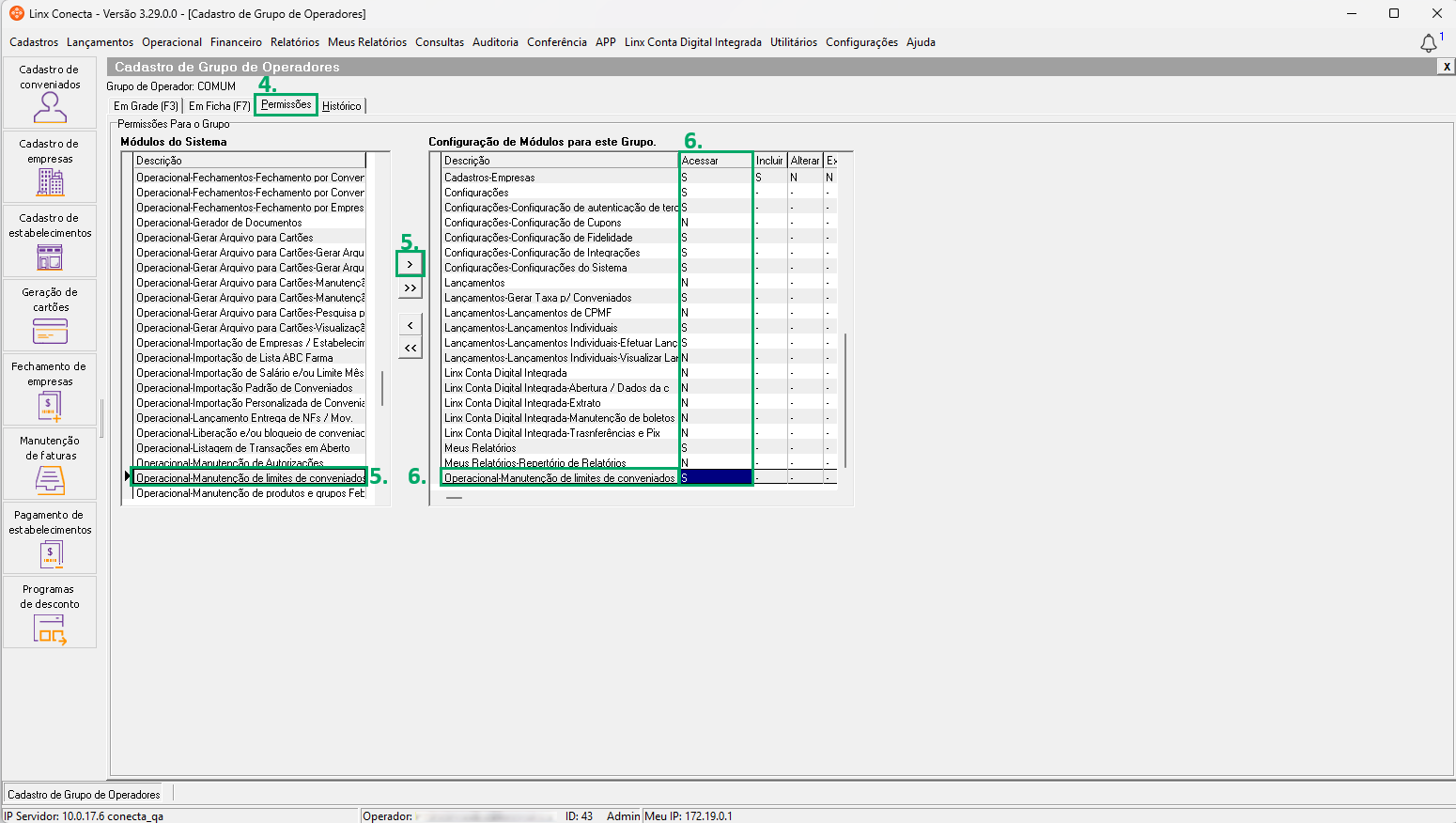The height and width of the screenshot is (823, 1456).
Task: Add all modules with double right arrow
Action: tap(410, 287)
